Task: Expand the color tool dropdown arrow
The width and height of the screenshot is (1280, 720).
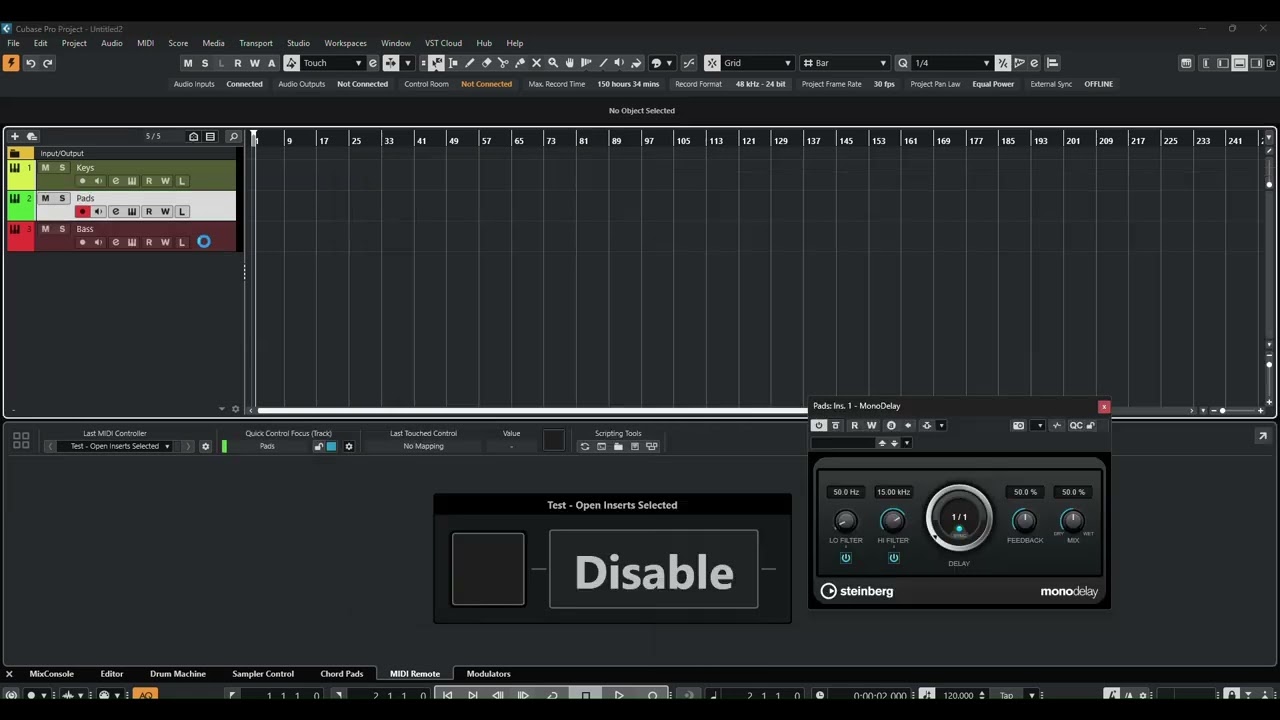Action: click(669, 63)
